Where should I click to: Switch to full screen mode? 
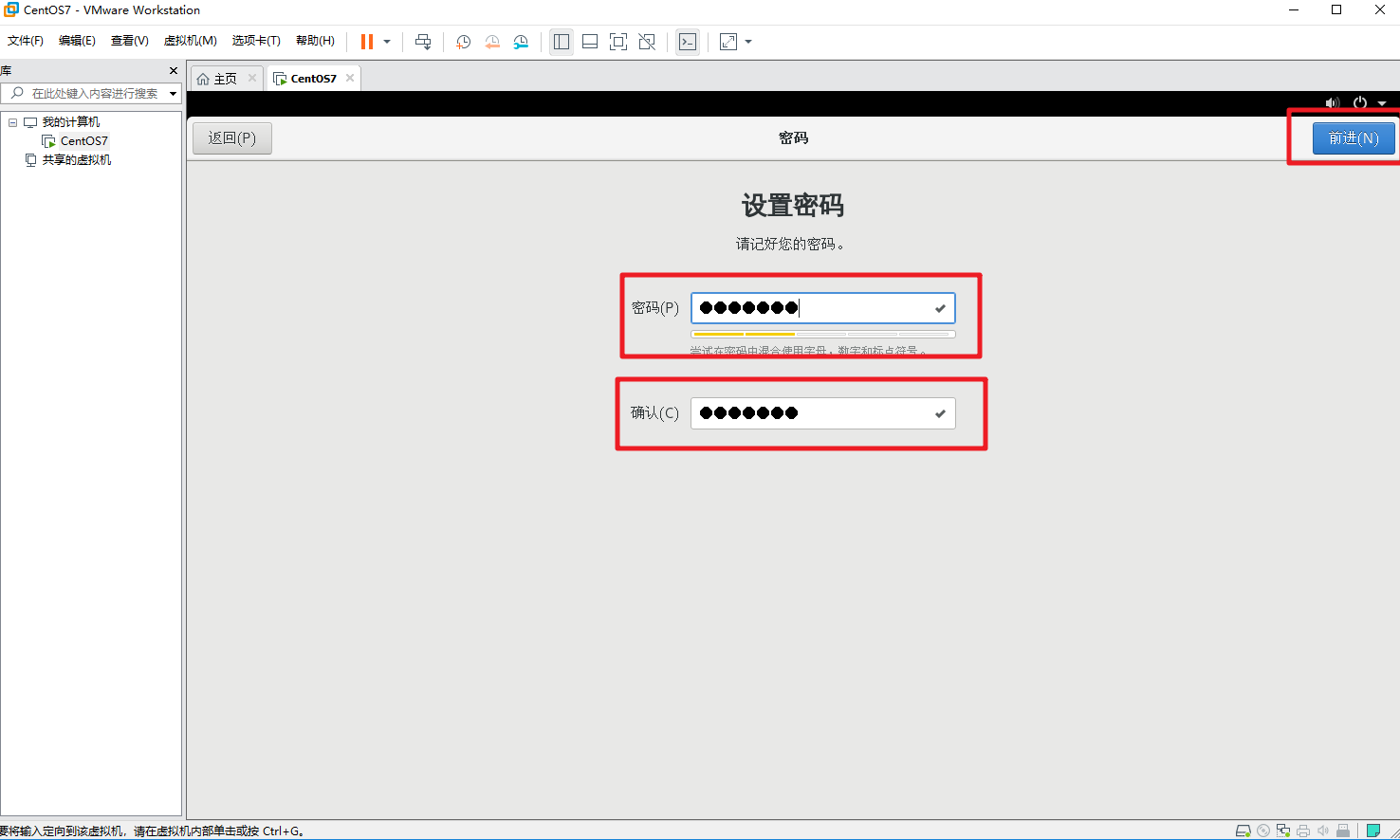[x=618, y=42]
